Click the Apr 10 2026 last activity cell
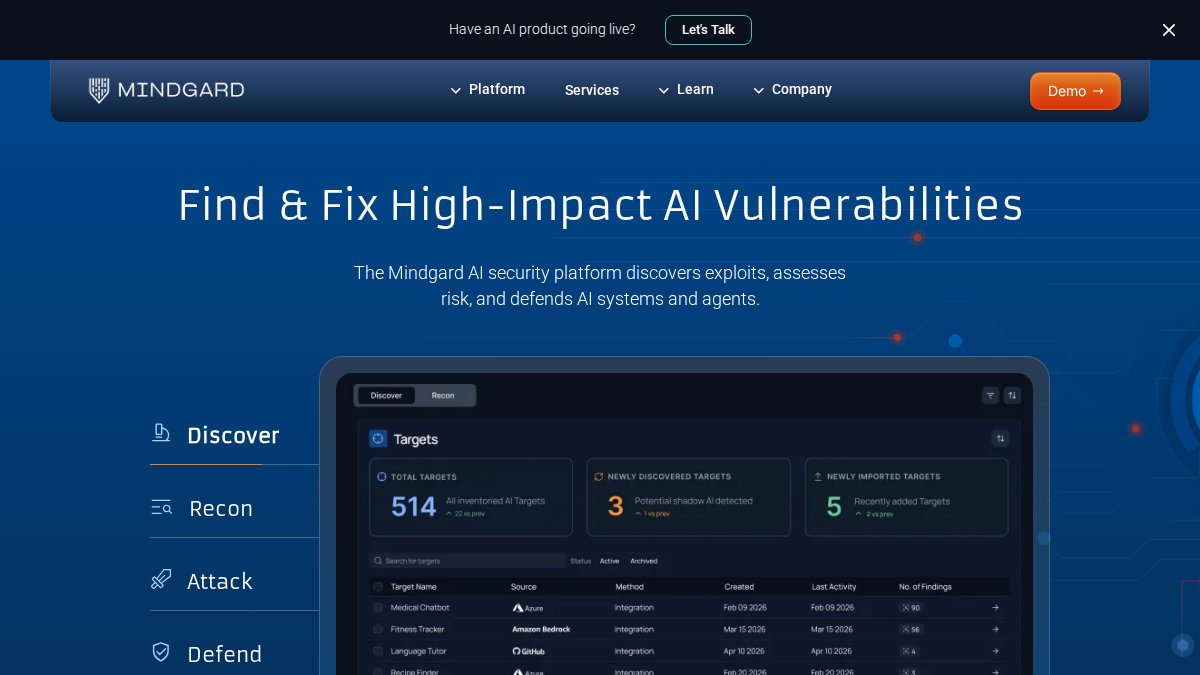 833,651
